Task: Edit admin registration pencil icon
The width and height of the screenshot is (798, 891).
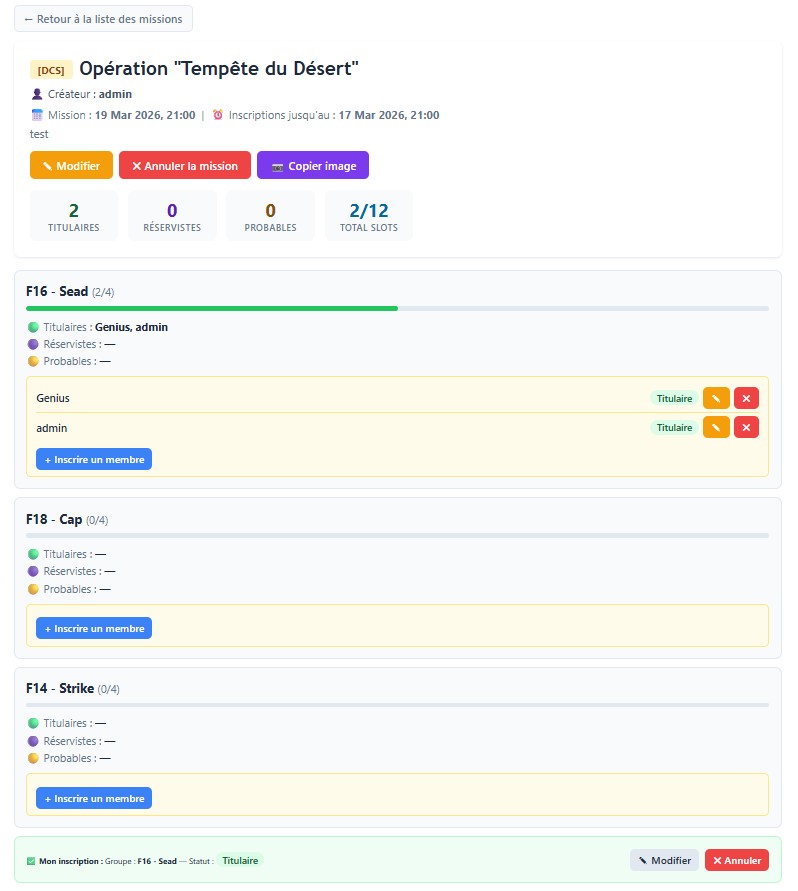Action: [716, 427]
